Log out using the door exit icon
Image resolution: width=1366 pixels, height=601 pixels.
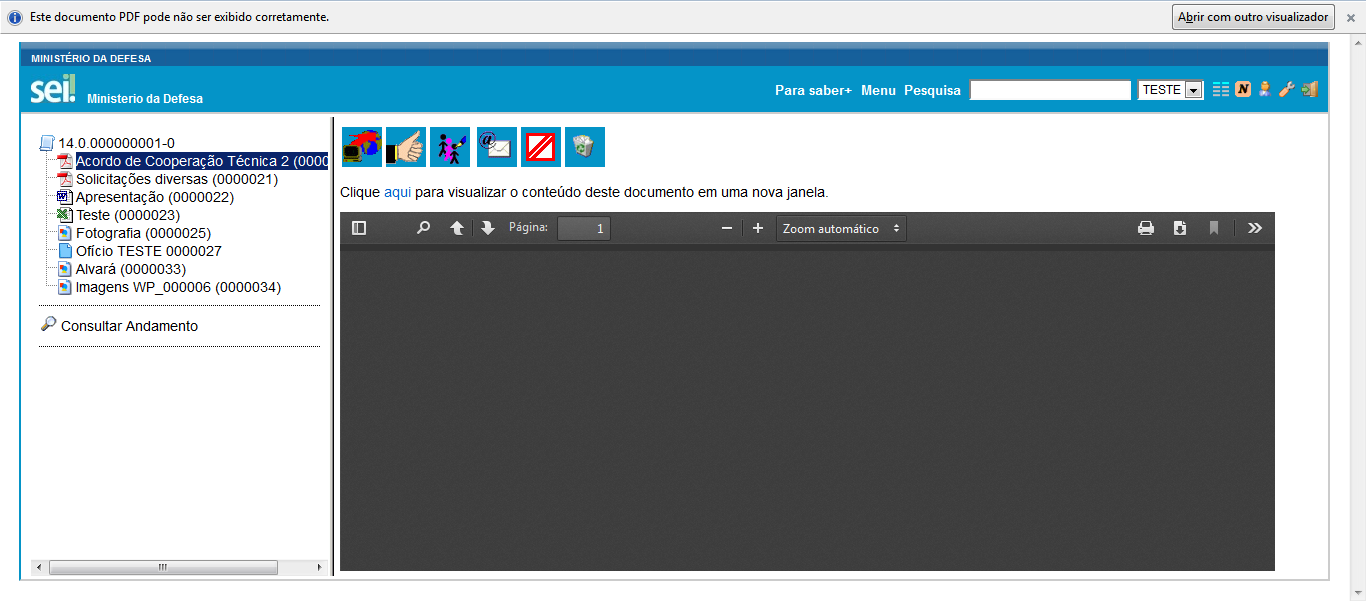click(x=1309, y=89)
